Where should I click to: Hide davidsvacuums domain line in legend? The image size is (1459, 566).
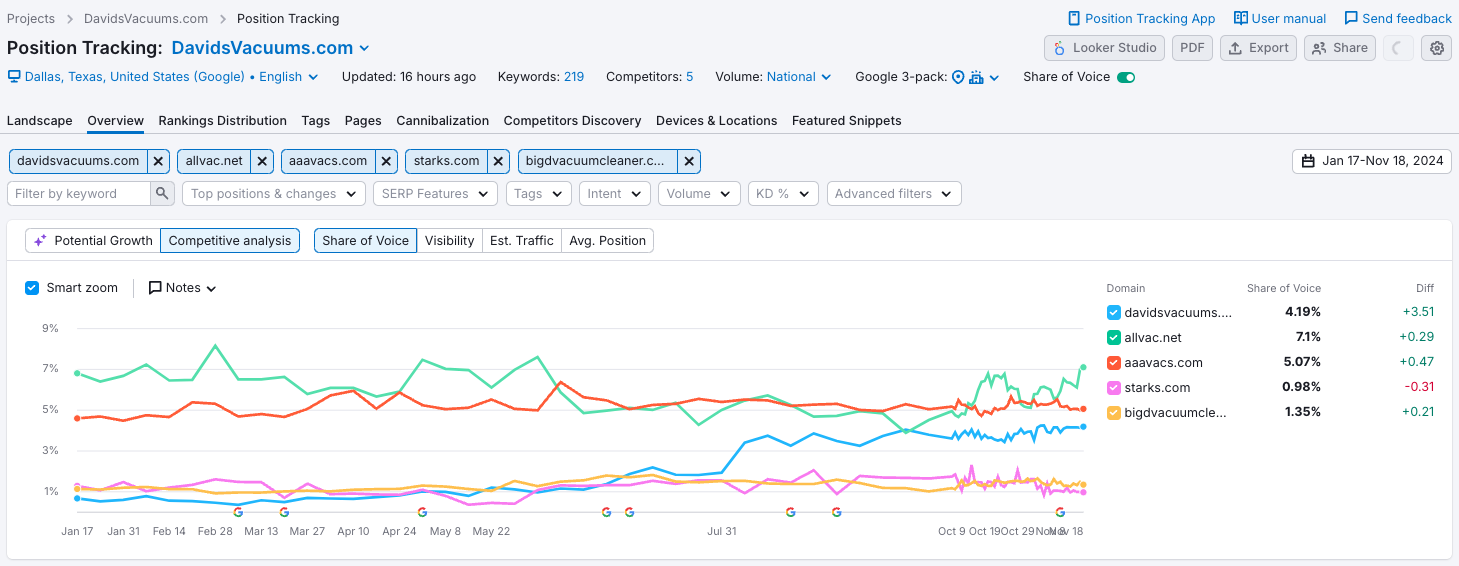1114,312
